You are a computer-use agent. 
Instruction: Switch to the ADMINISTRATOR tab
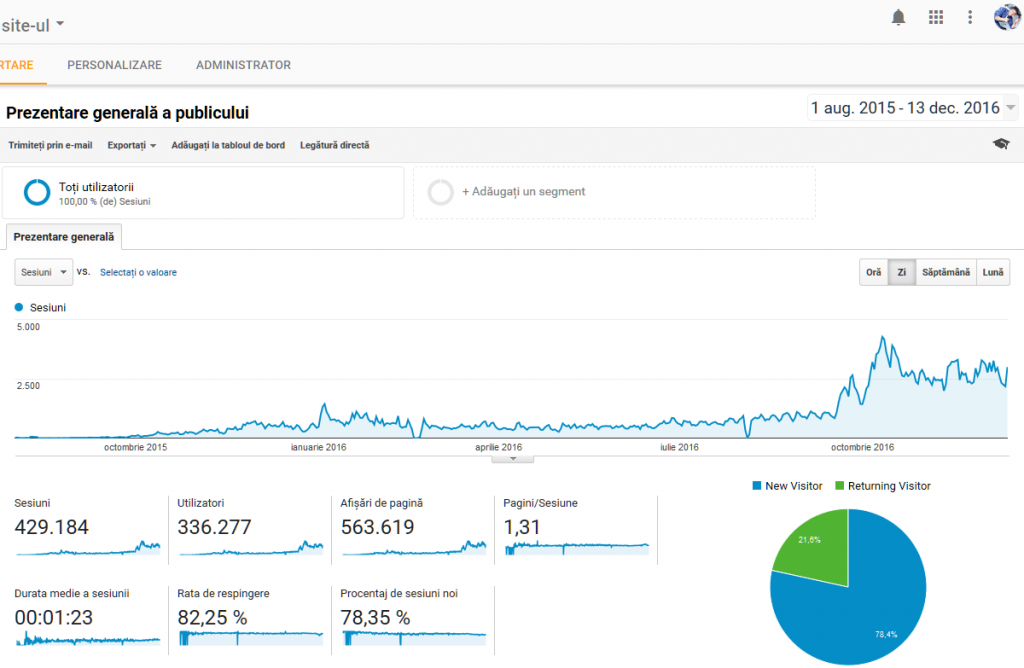coord(242,65)
